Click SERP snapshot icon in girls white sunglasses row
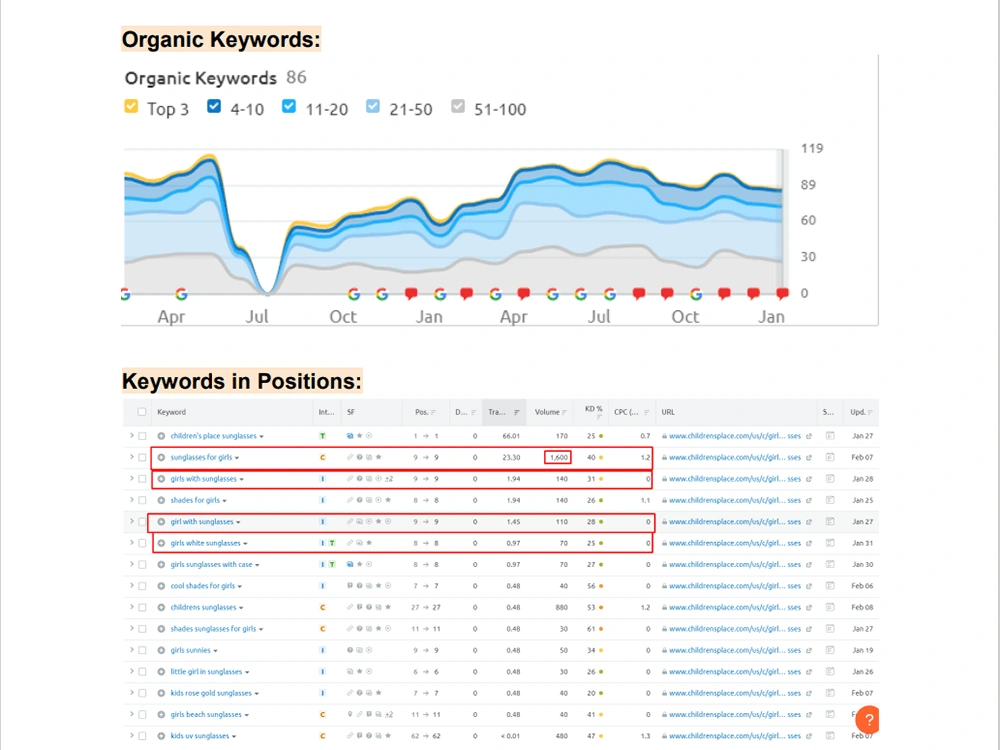 click(830, 543)
